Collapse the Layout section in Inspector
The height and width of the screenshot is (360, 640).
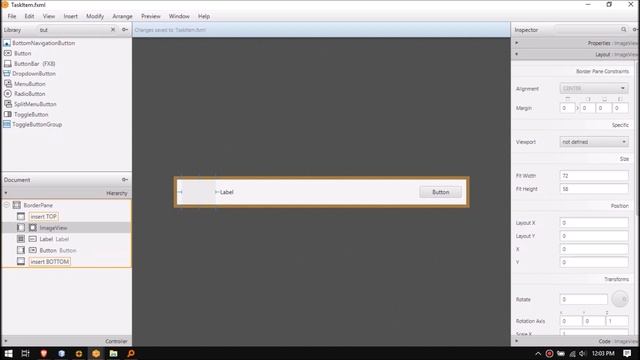click(517, 54)
